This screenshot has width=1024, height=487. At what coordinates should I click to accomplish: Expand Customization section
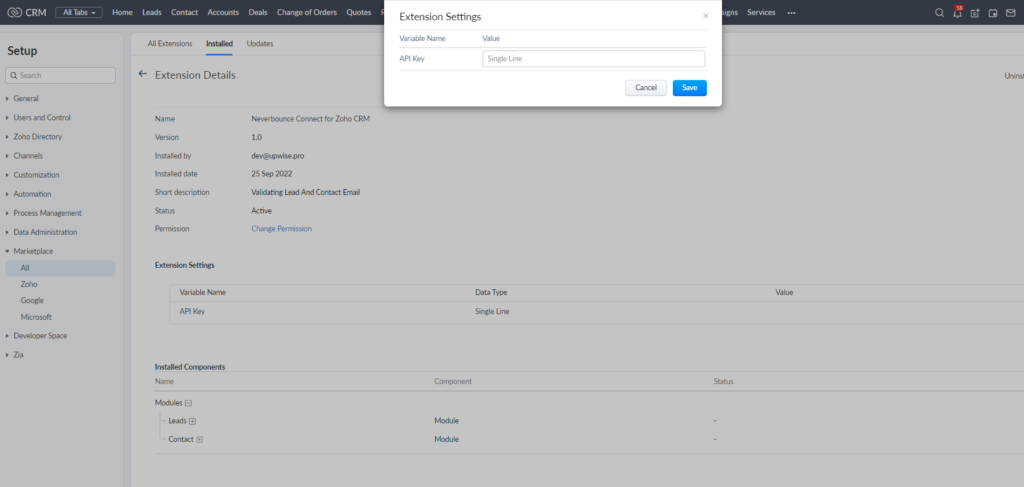pyautogui.click(x=36, y=175)
